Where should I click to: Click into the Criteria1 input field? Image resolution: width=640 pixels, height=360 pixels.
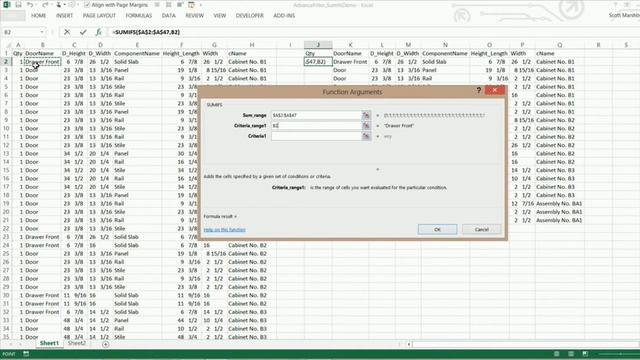(316, 136)
